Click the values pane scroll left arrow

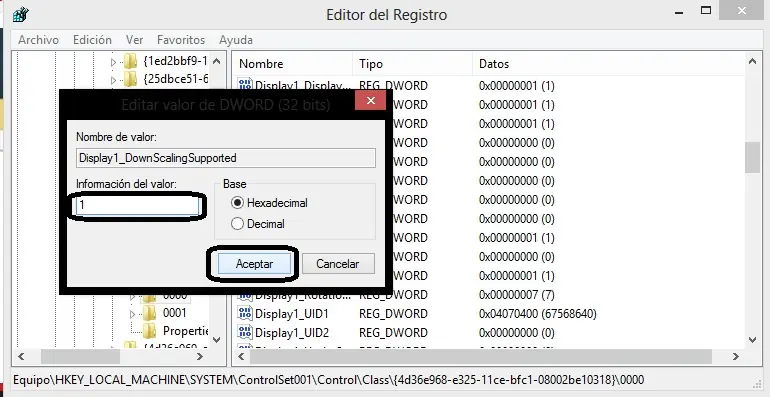coord(241,357)
